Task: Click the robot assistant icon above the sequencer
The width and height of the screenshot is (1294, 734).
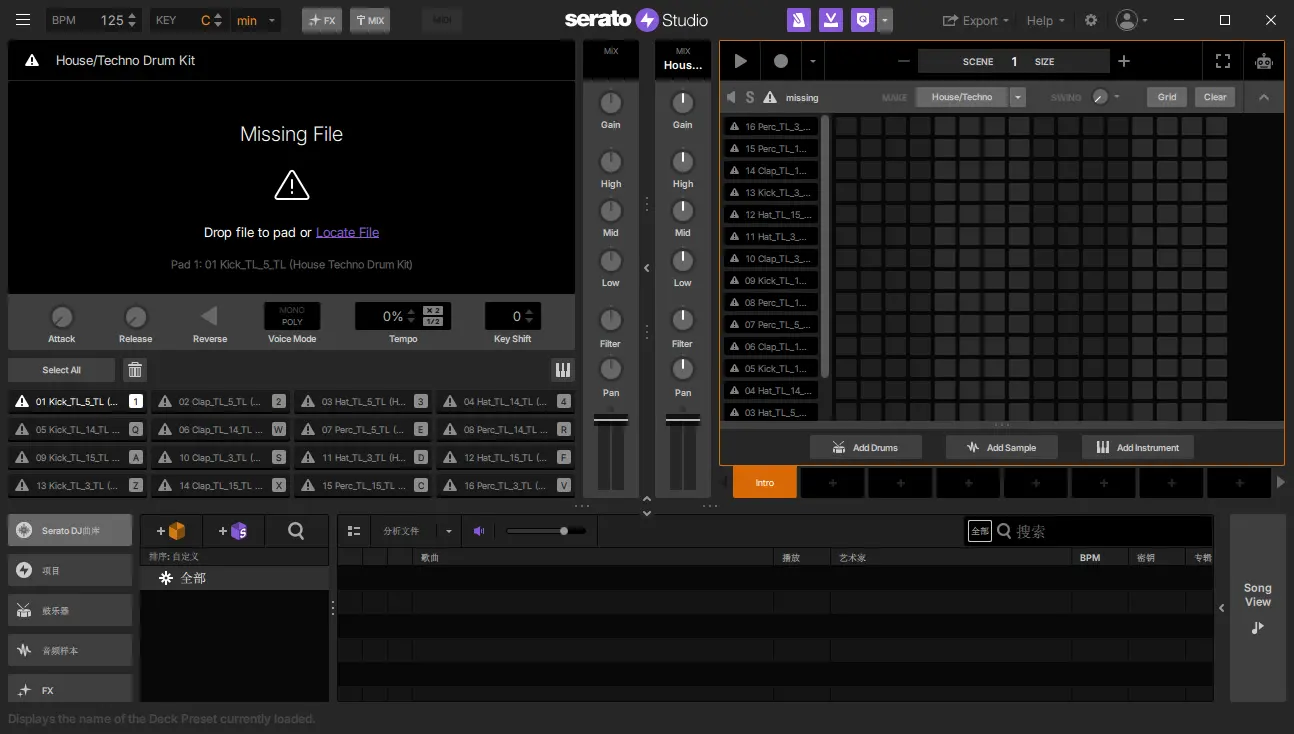Action: (1263, 61)
